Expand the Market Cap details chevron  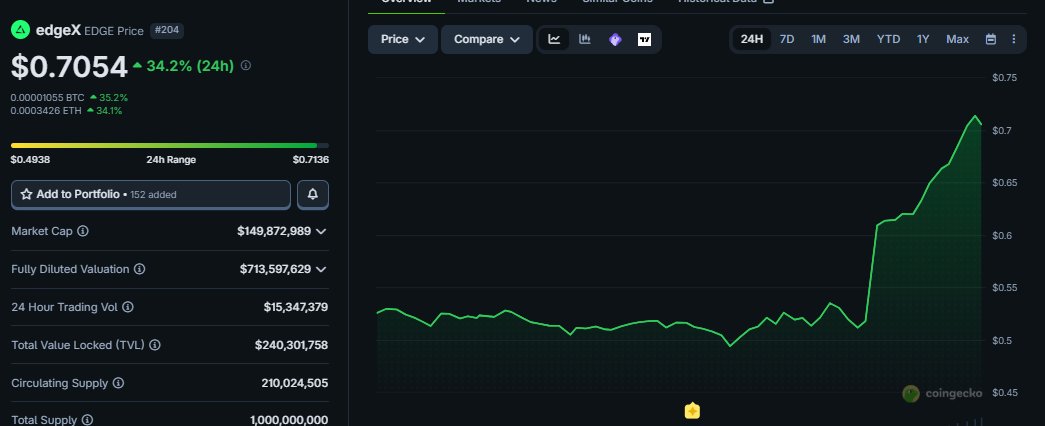coord(321,231)
